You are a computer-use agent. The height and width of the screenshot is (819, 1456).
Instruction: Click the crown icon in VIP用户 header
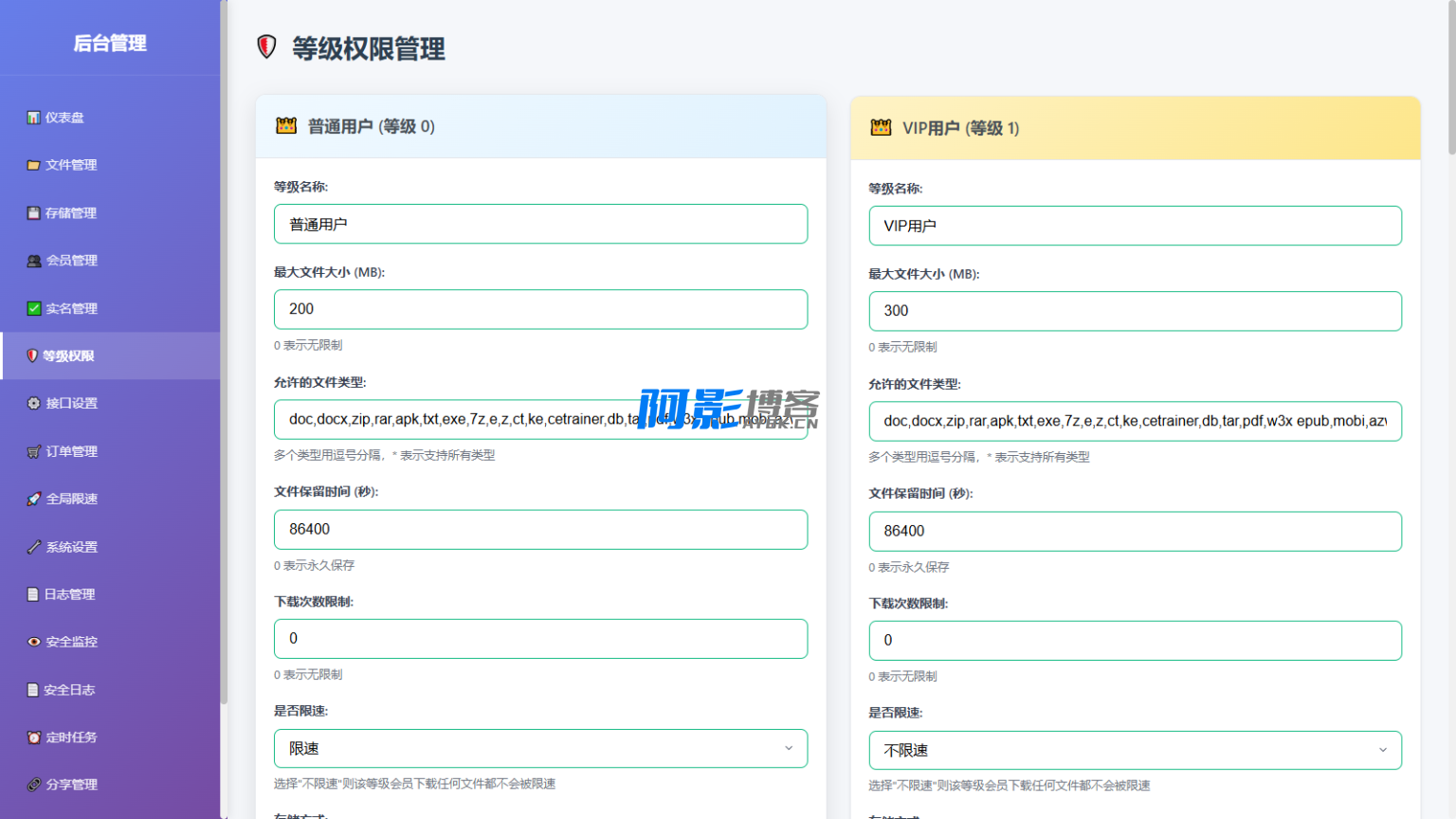881,128
